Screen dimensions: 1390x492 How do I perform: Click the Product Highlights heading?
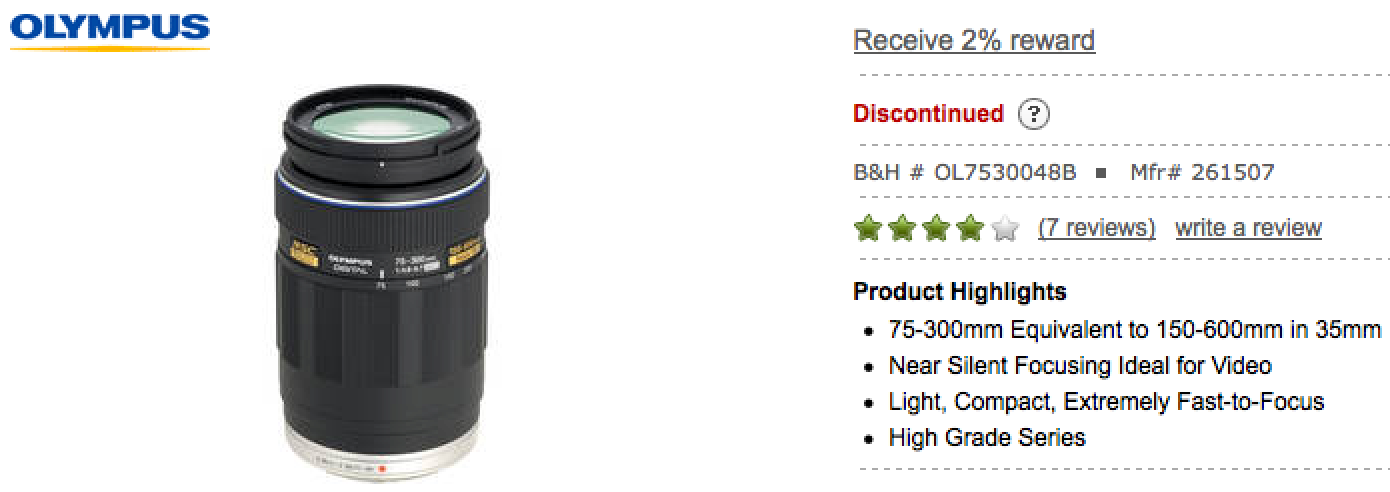[x=960, y=292]
